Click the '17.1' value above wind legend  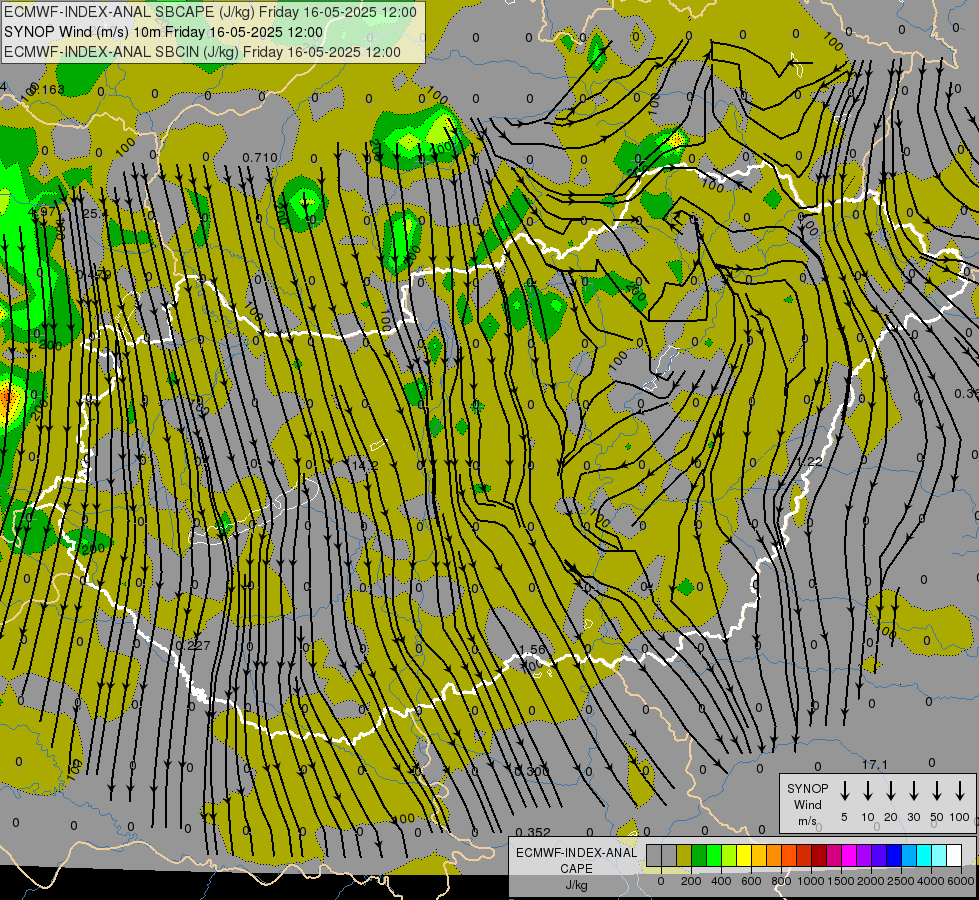[x=875, y=764]
